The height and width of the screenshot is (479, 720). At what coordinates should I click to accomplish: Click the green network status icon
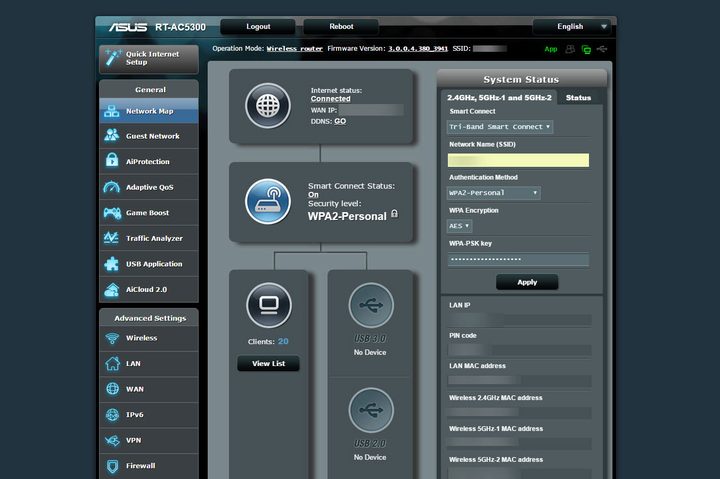coord(586,49)
